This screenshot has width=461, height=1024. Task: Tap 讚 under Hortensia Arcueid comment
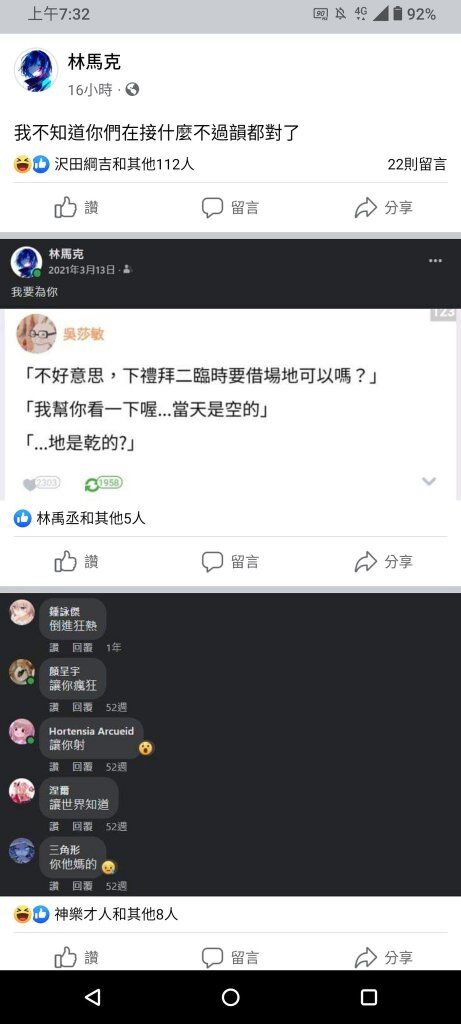point(54,766)
